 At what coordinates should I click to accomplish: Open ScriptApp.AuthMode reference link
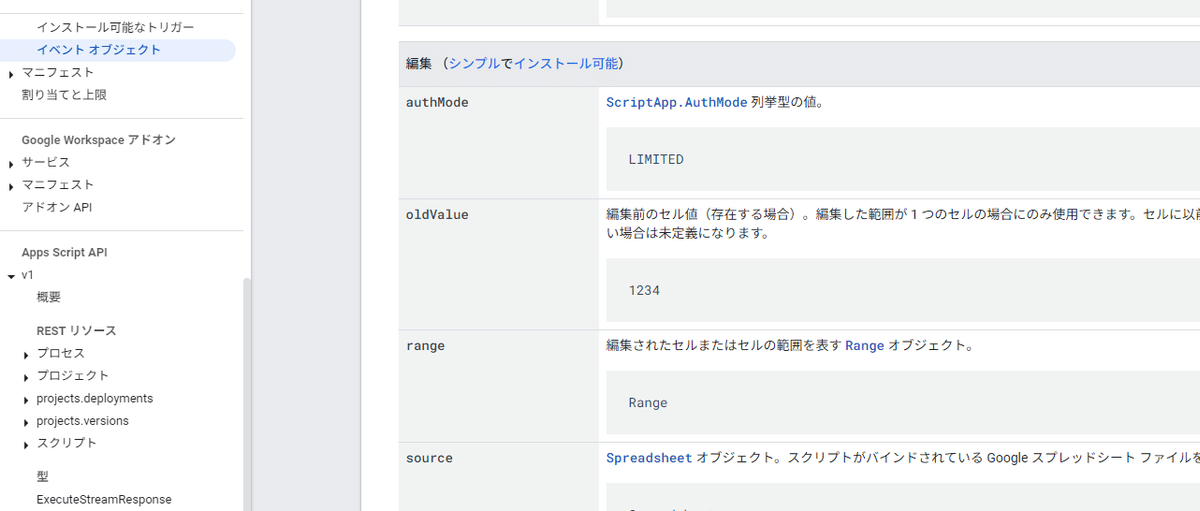677,102
